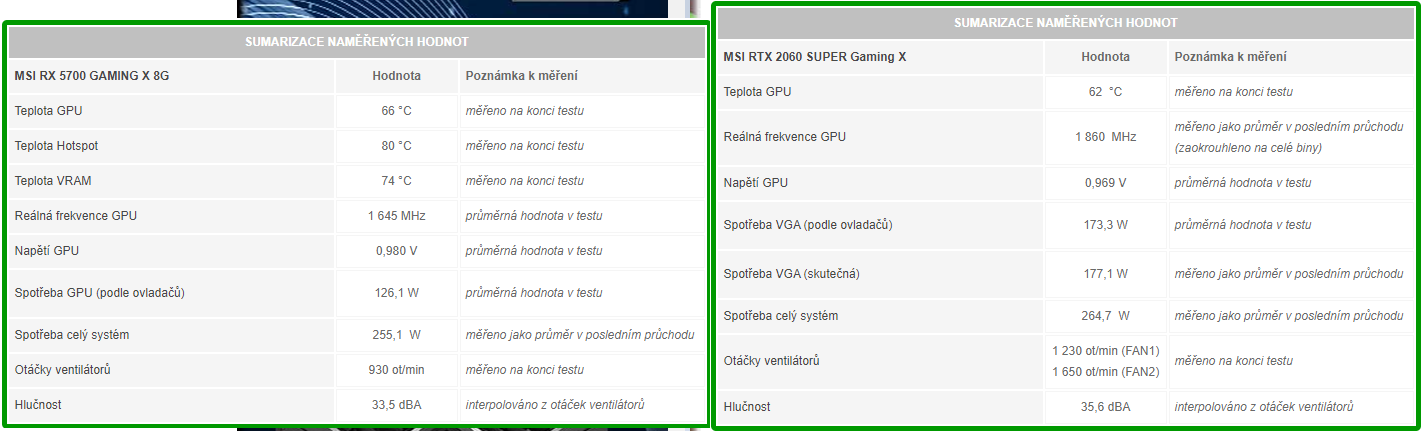
Task: Select the Spotřeba GPU (podle ovladačů) label
Action: click(x=99, y=293)
